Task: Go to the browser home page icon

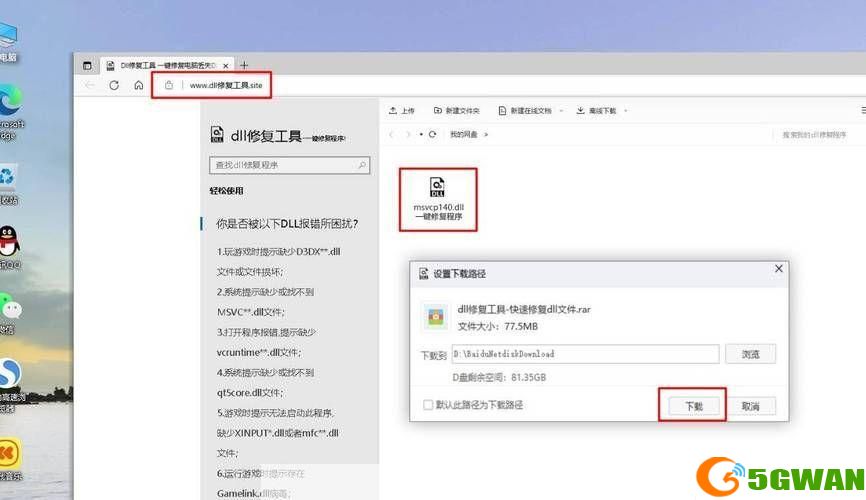Action: tap(139, 85)
